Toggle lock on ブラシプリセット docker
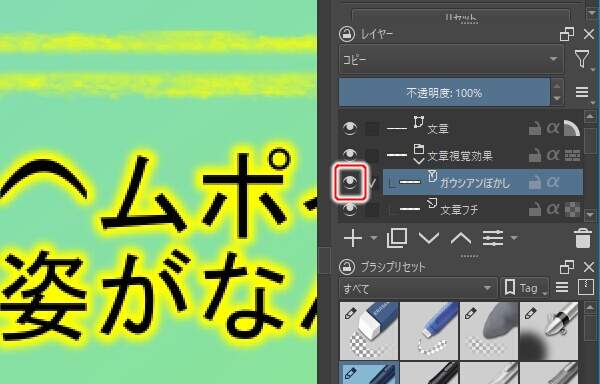Image resolution: width=600 pixels, height=384 pixels. (347, 267)
